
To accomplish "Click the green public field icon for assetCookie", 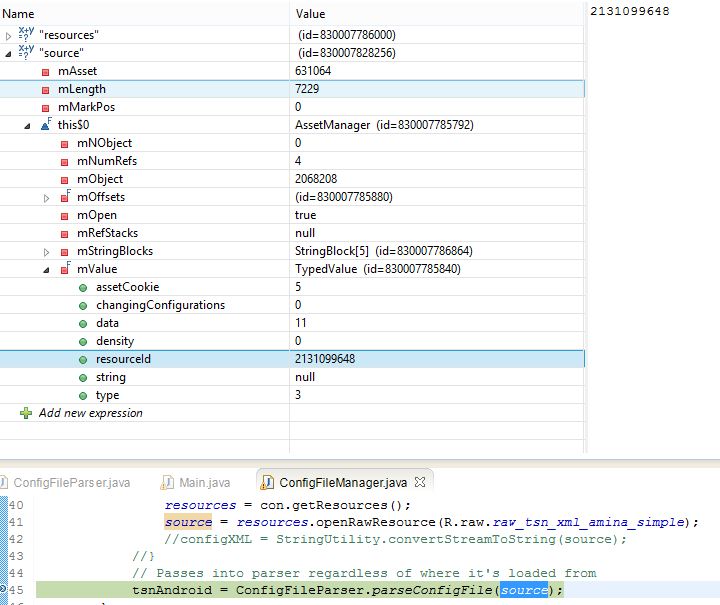I will click(x=83, y=288).
